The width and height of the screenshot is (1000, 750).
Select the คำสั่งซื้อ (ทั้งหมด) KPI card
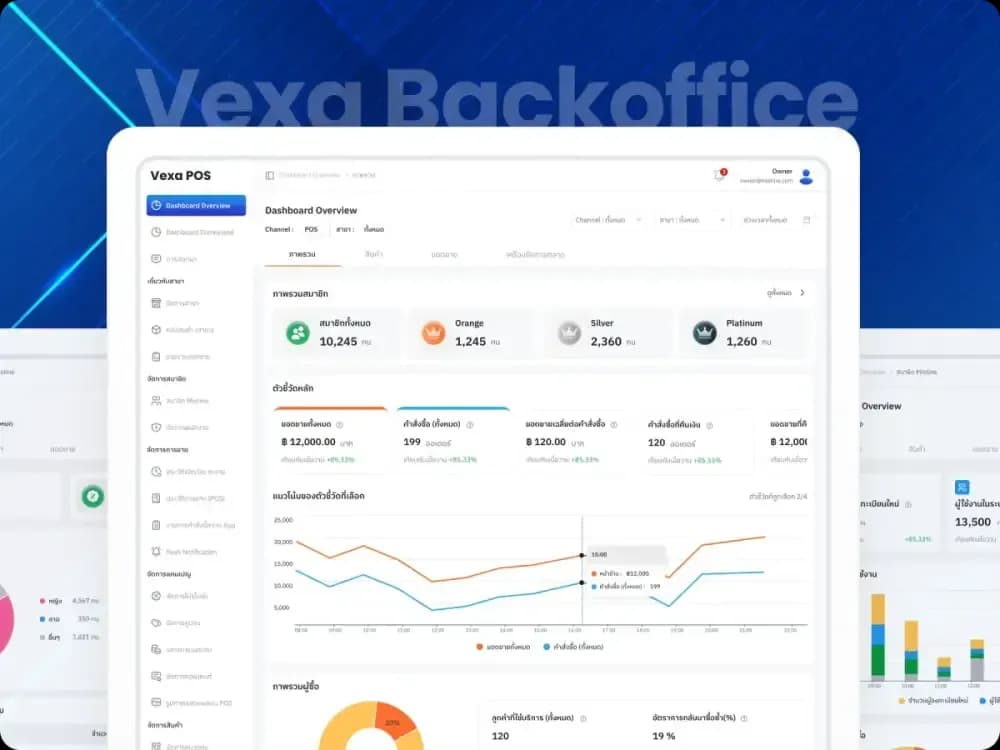[453, 440]
